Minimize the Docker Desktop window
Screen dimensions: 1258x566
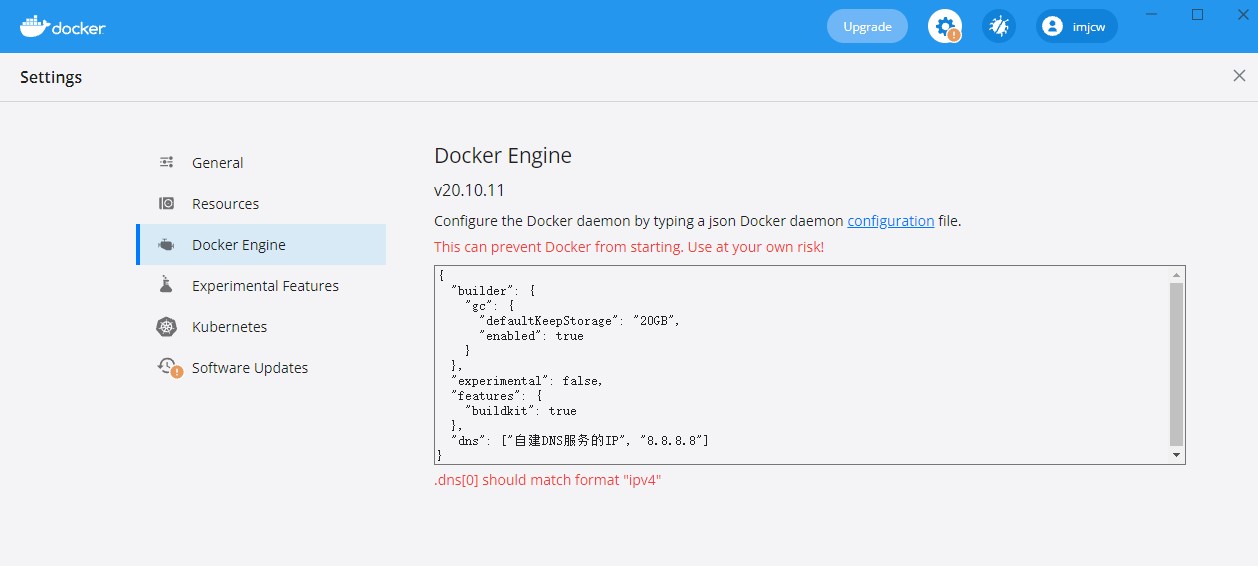click(x=1151, y=14)
